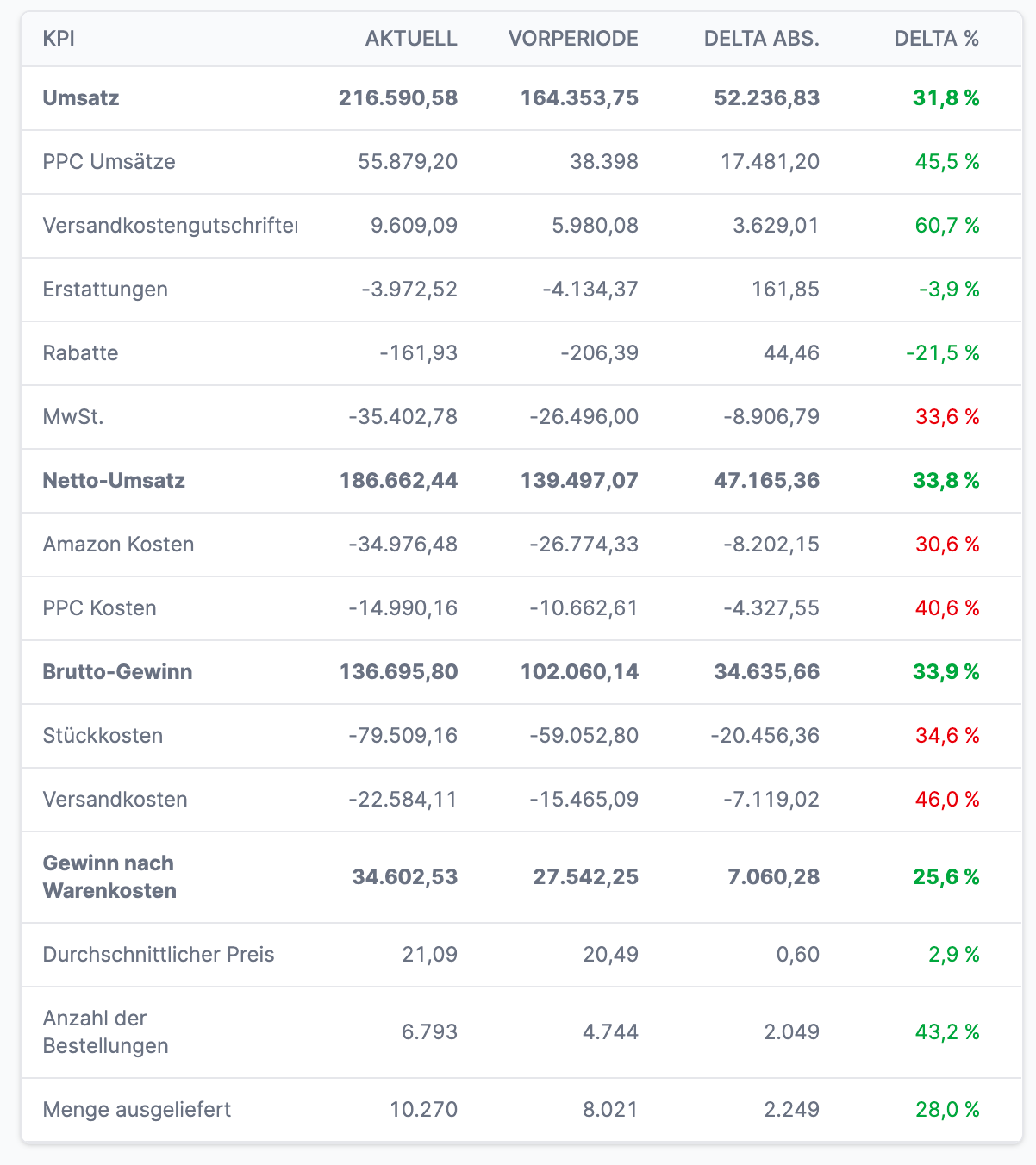Select the Netto-Umsatz row label

pos(114,481)
